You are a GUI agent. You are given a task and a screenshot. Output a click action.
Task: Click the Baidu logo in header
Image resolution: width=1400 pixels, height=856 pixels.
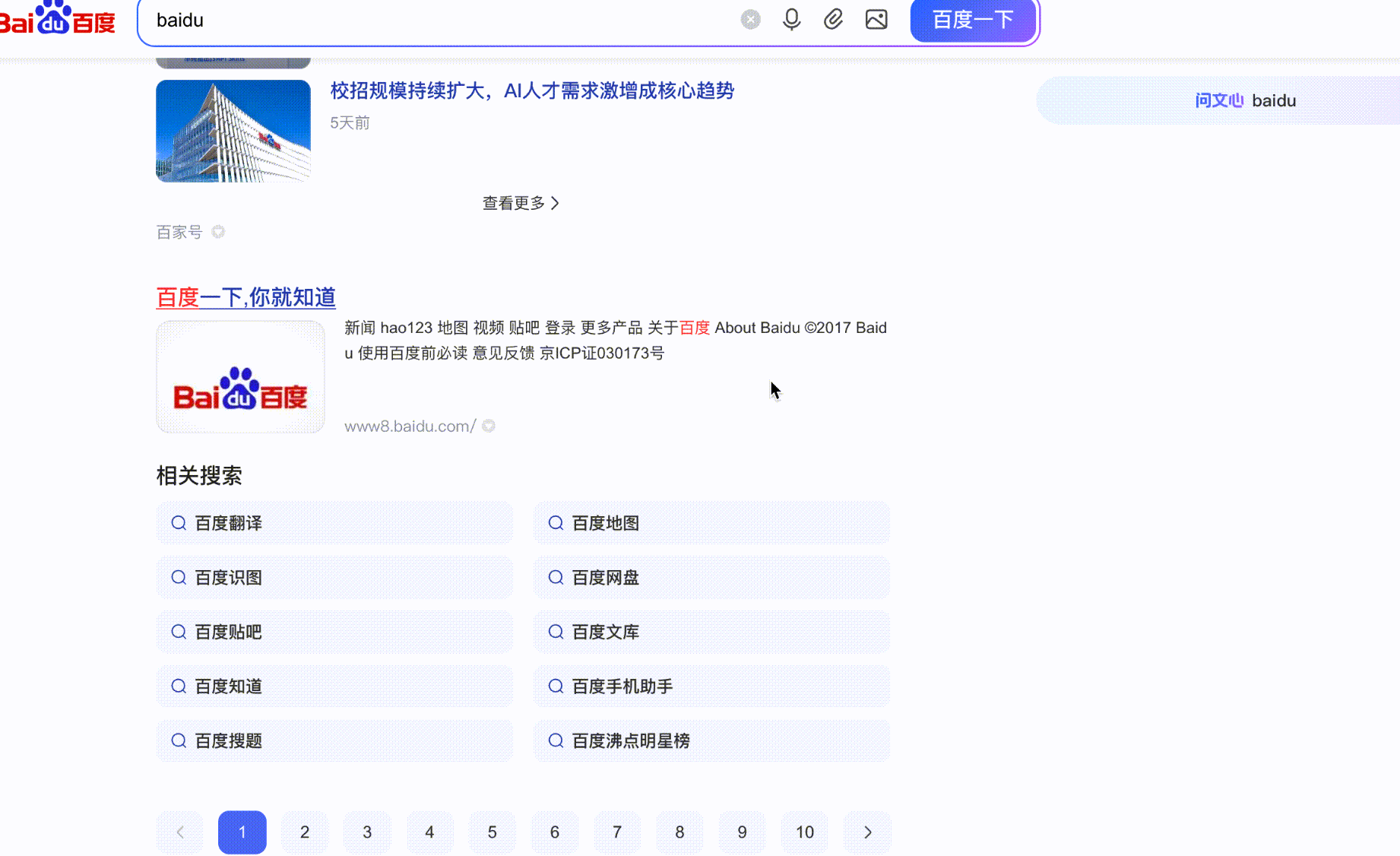58,19
